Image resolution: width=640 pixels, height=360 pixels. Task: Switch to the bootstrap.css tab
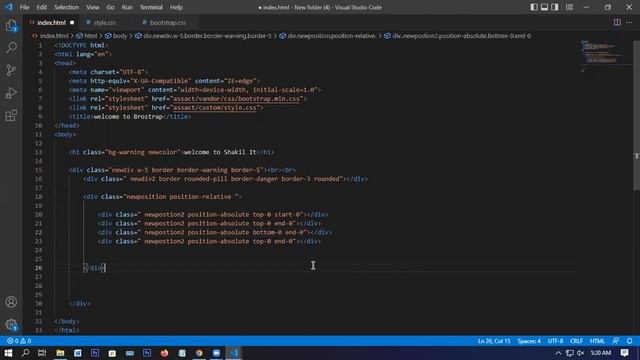(x=167, y=22)
